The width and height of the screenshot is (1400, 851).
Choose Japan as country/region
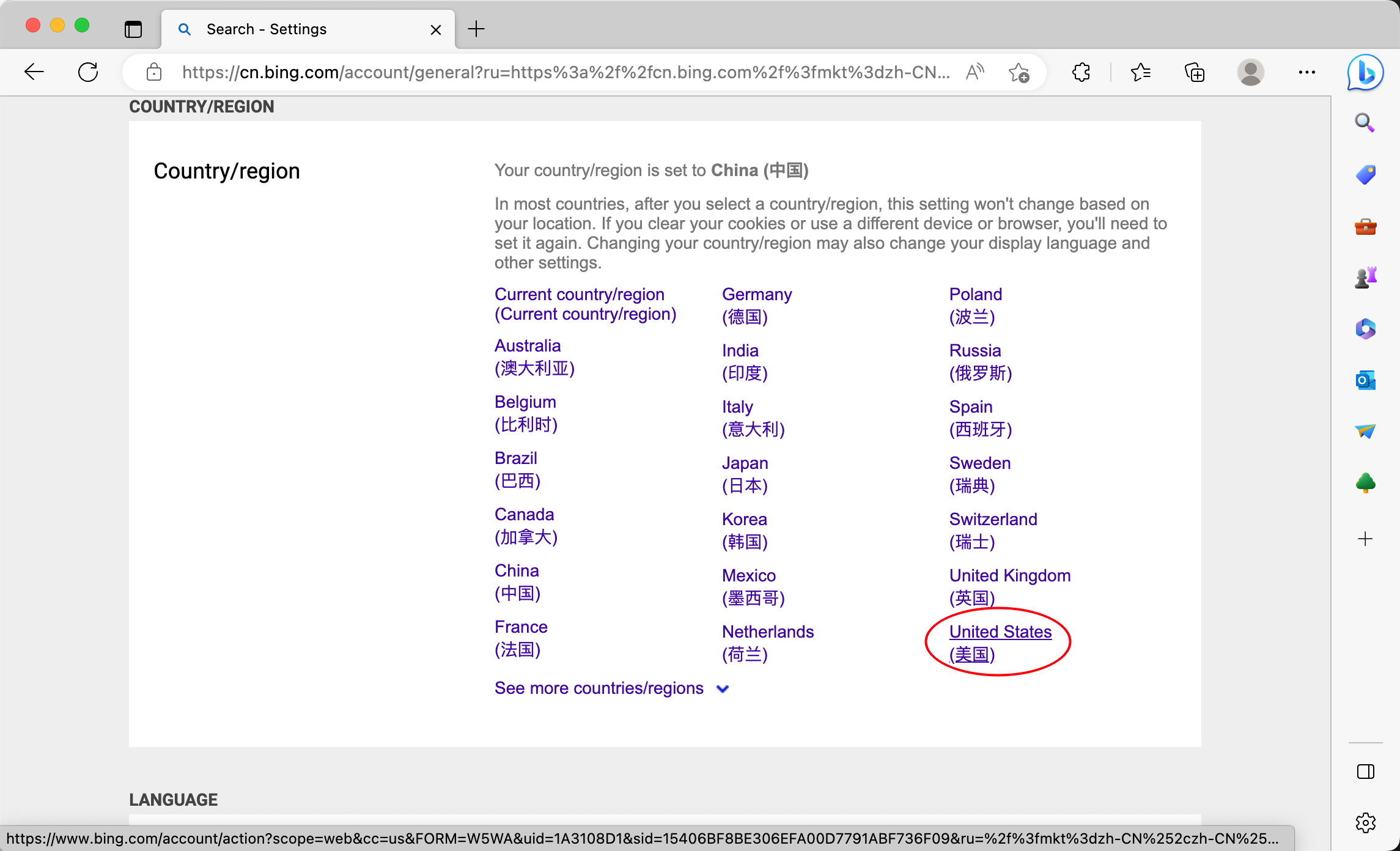(x=745, y=474)
